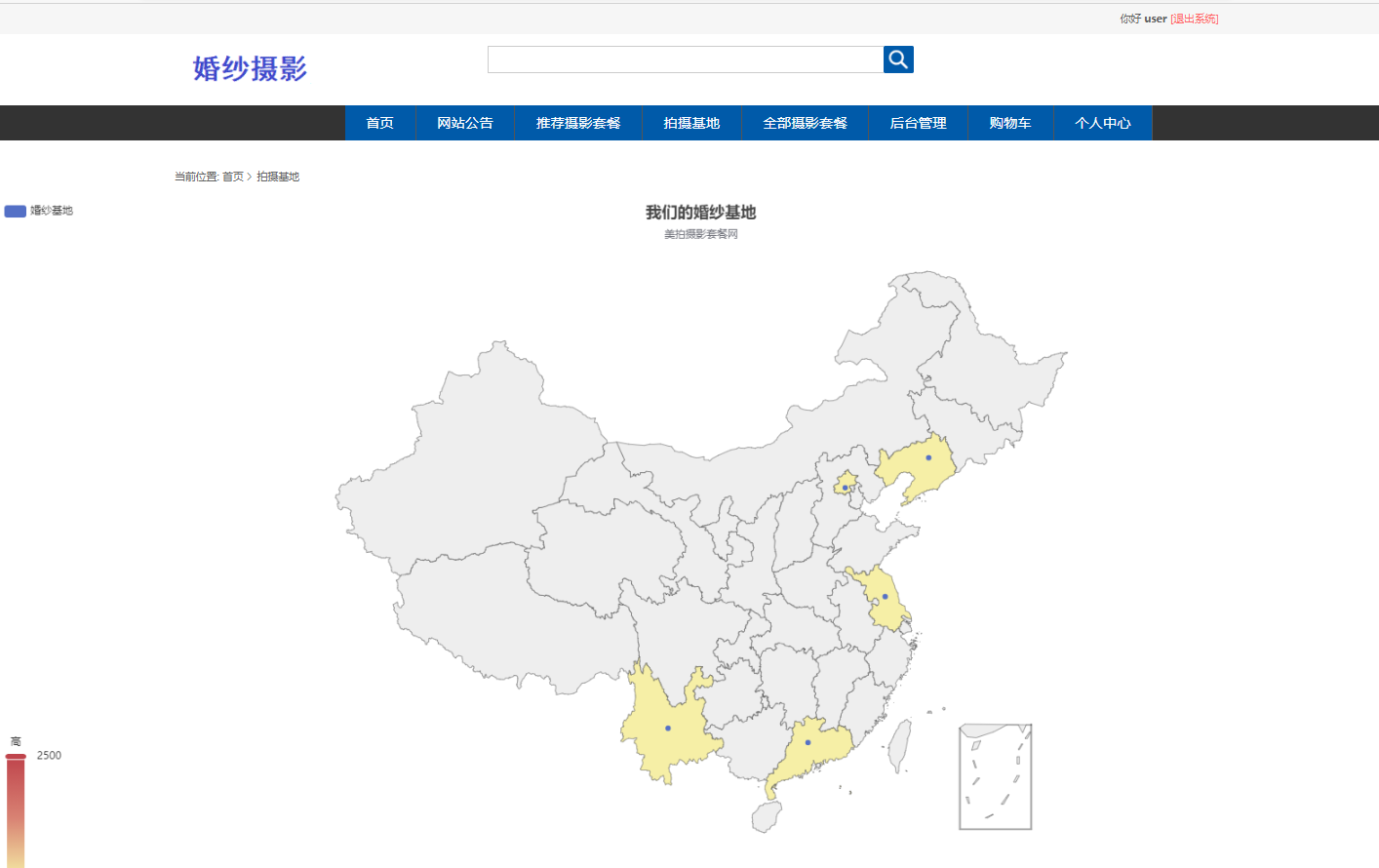Viewport: 1379px width, 868px height.
Task: Click the search magnifier icon
Action: 897,59
